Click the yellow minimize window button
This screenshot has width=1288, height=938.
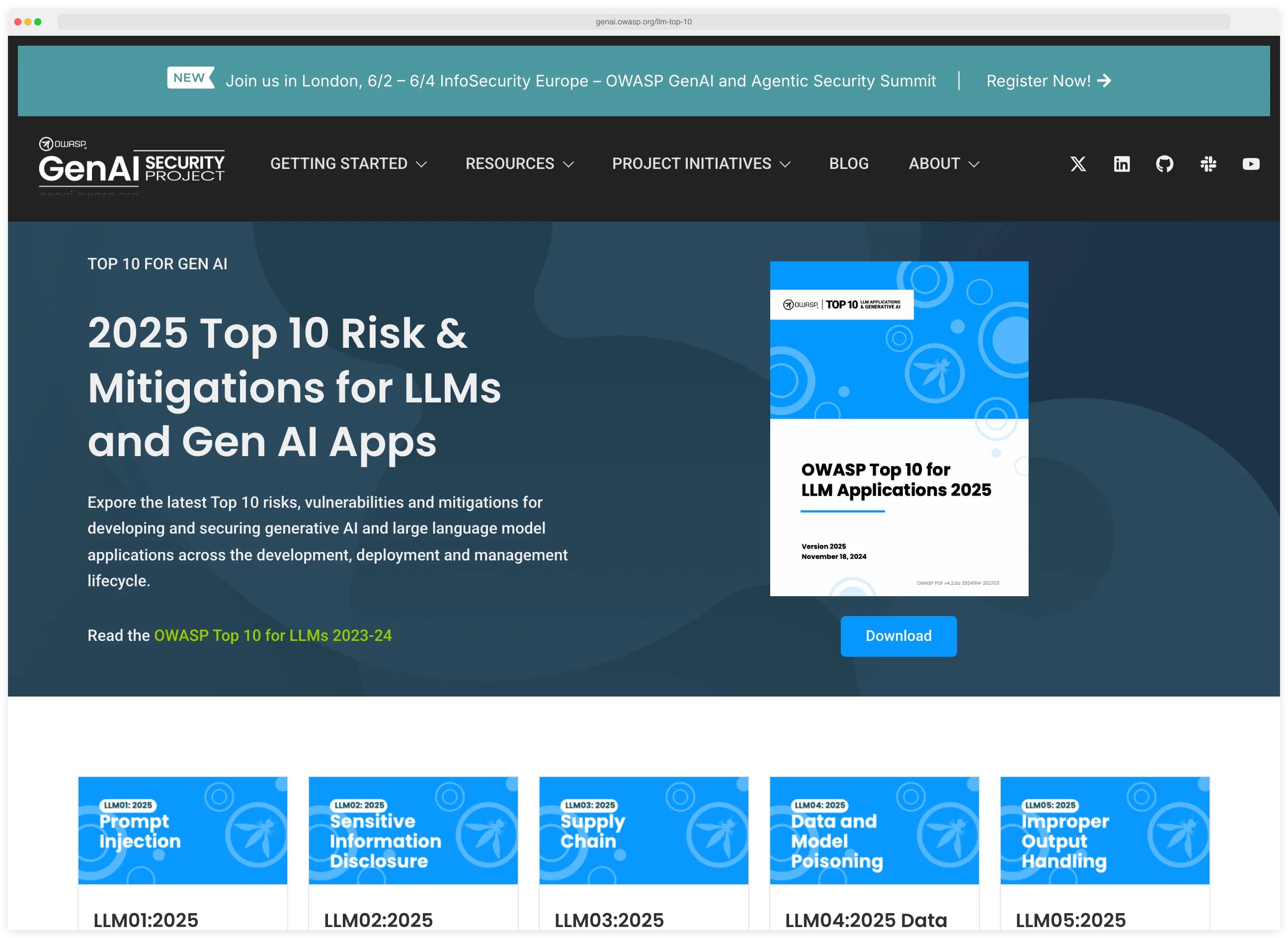tap(28, 21)
